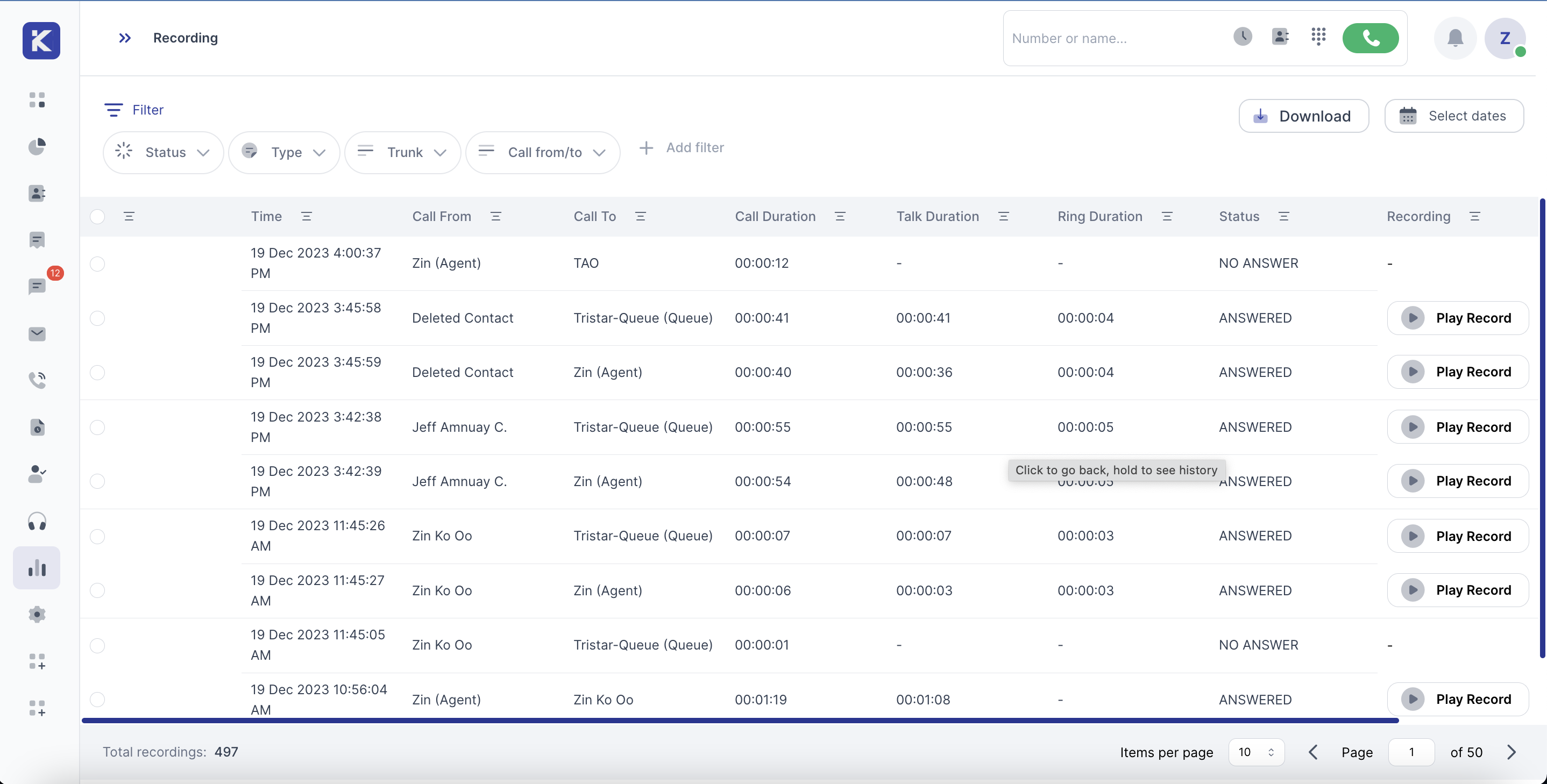Open the dialpad keypad icon
Screen dimensions: 1547x784
1318,37
